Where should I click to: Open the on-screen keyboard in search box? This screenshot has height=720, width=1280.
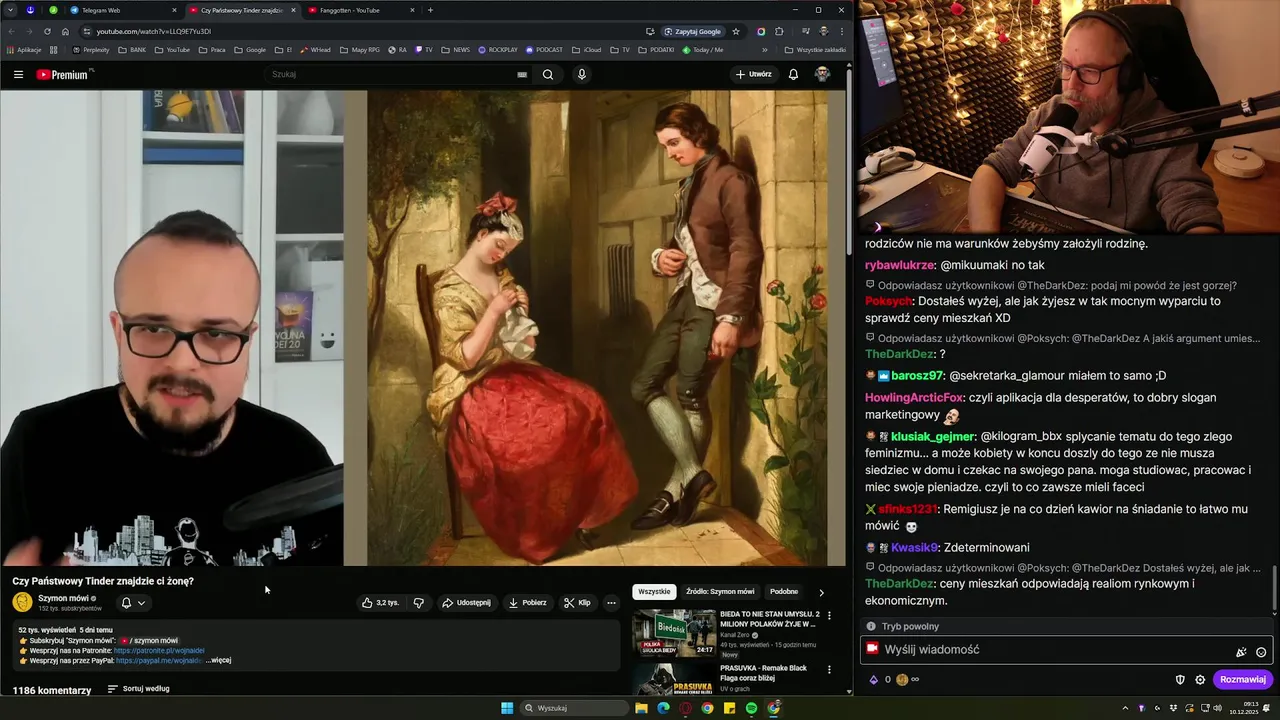tap(522, 74)
